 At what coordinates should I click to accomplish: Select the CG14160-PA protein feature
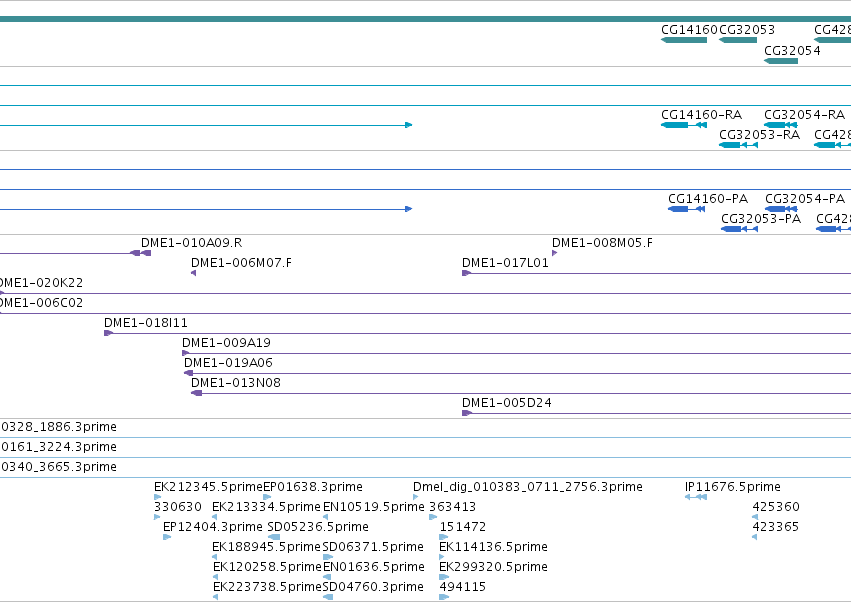687,209
